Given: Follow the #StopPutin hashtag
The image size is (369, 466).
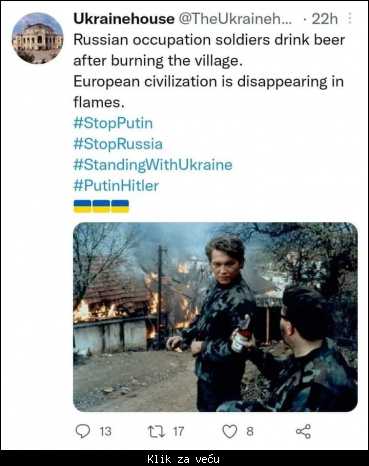Looking at the screenshot, I should (113, 123).
